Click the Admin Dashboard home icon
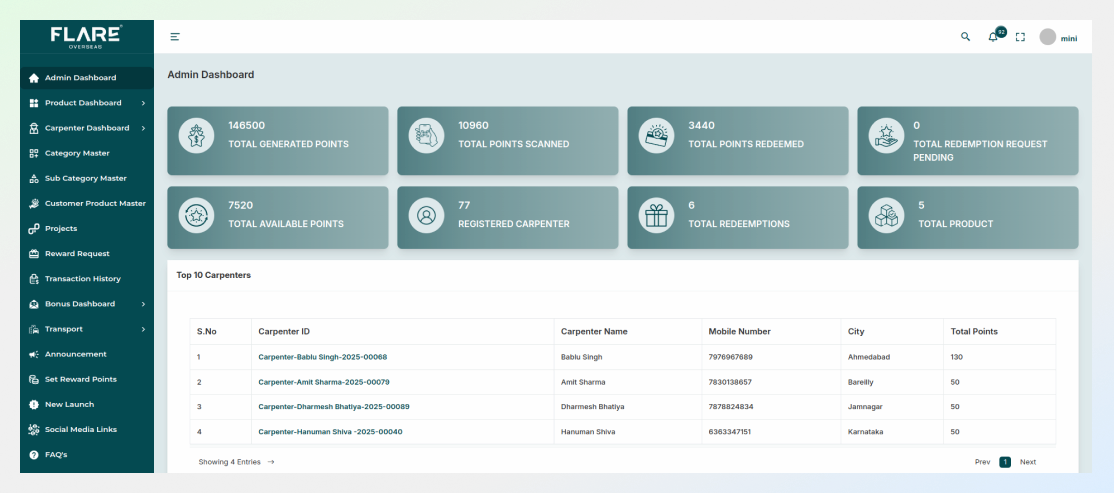This screenshot has height=493, width=1114. [x=33, y=78]
